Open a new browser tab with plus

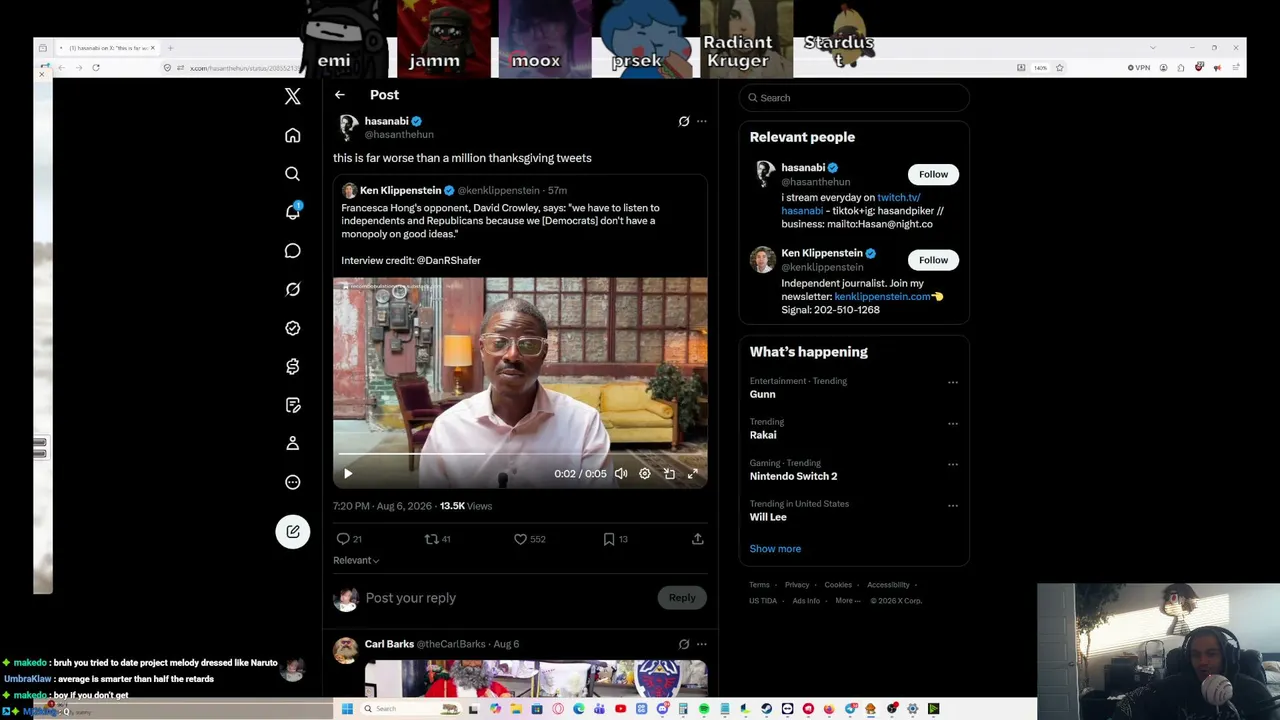pos(170,48)
